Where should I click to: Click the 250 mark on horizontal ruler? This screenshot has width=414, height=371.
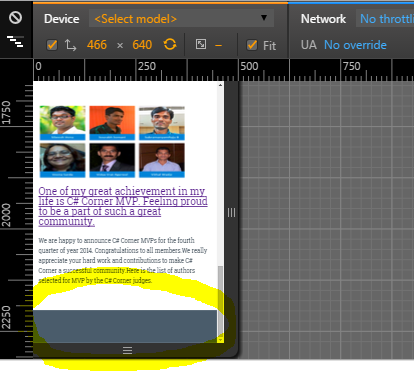pos(147,66)
